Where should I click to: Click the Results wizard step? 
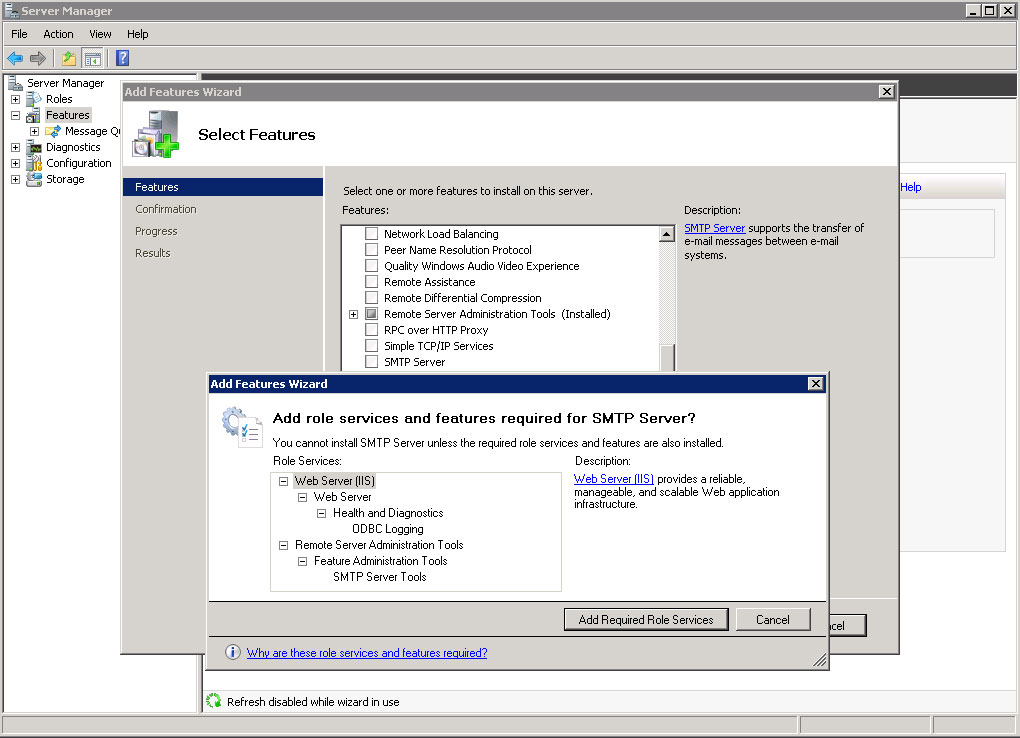pos(153,253)
